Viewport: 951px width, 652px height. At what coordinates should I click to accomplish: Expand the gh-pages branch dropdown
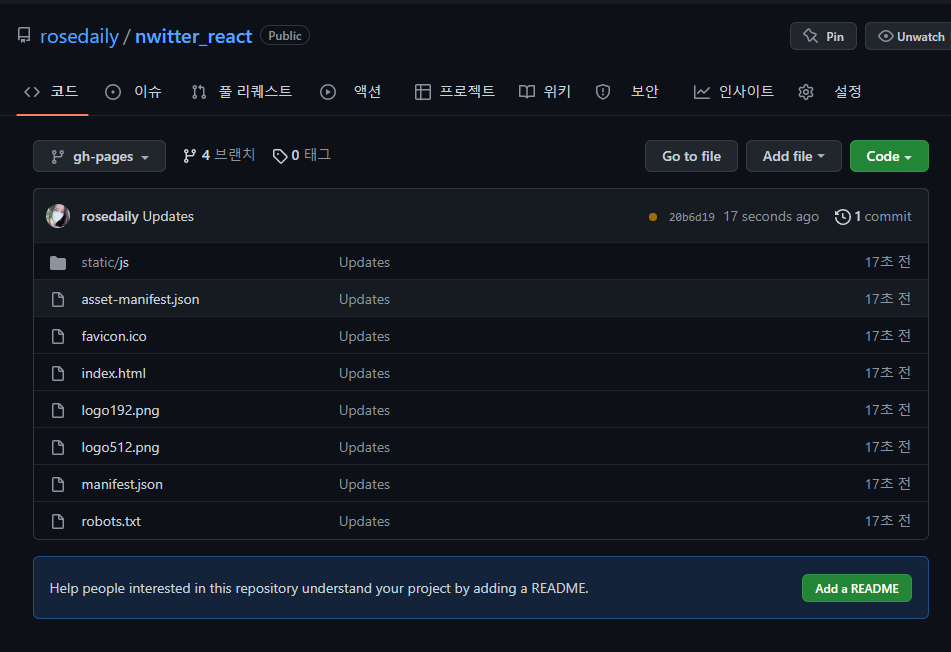[x=99, y=156]
